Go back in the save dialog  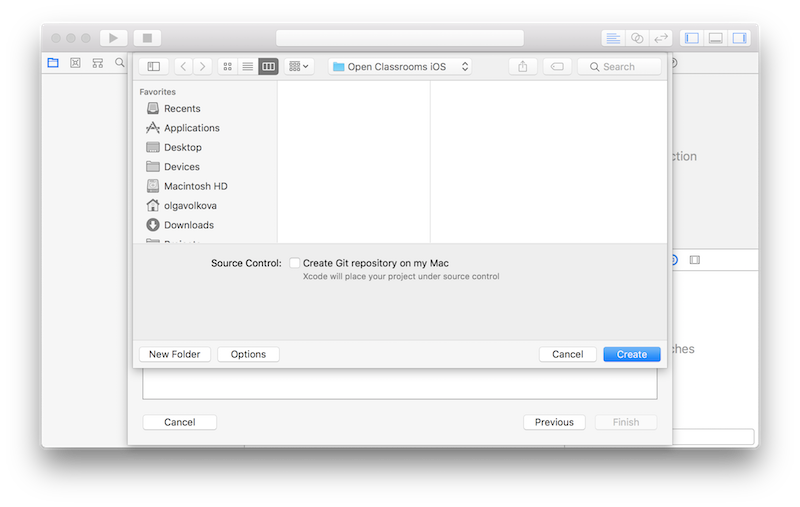click(x=184, y=66)
